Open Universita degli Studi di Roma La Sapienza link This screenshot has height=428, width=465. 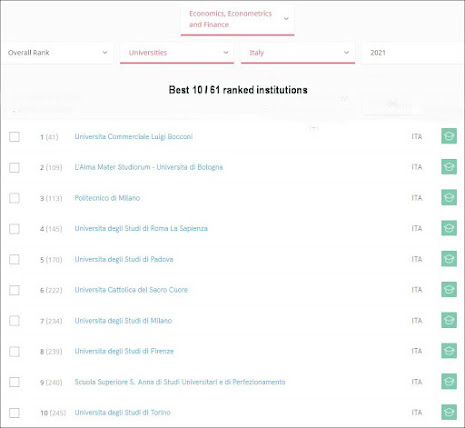point(141,229)
